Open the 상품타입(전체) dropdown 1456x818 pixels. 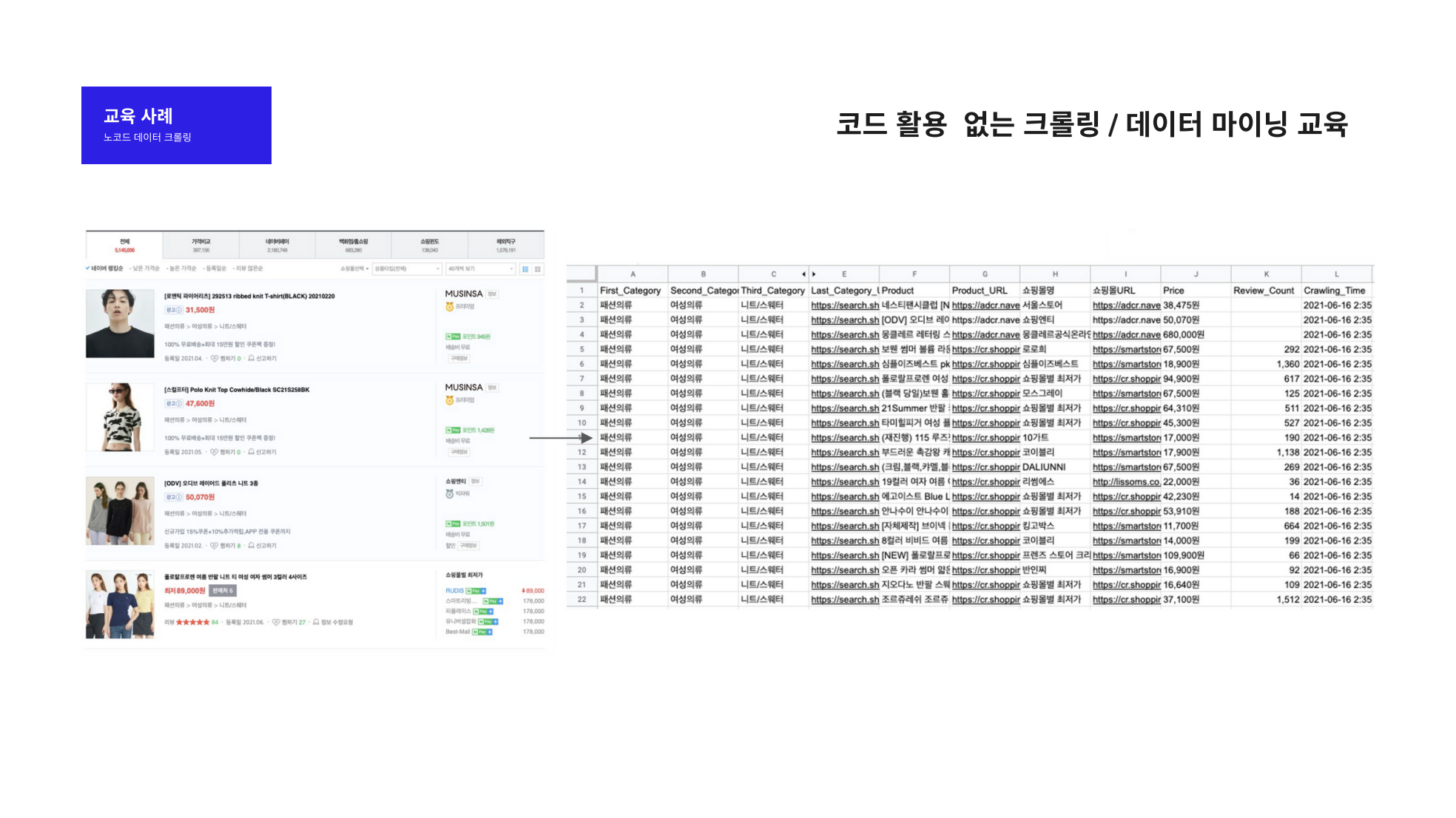[407, 268]
